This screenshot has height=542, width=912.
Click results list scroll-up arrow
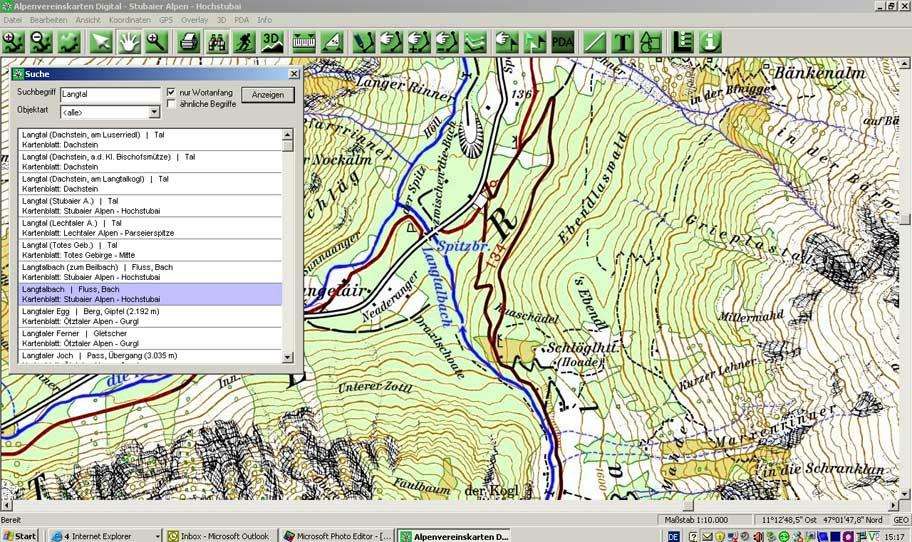tap(287, 134)
